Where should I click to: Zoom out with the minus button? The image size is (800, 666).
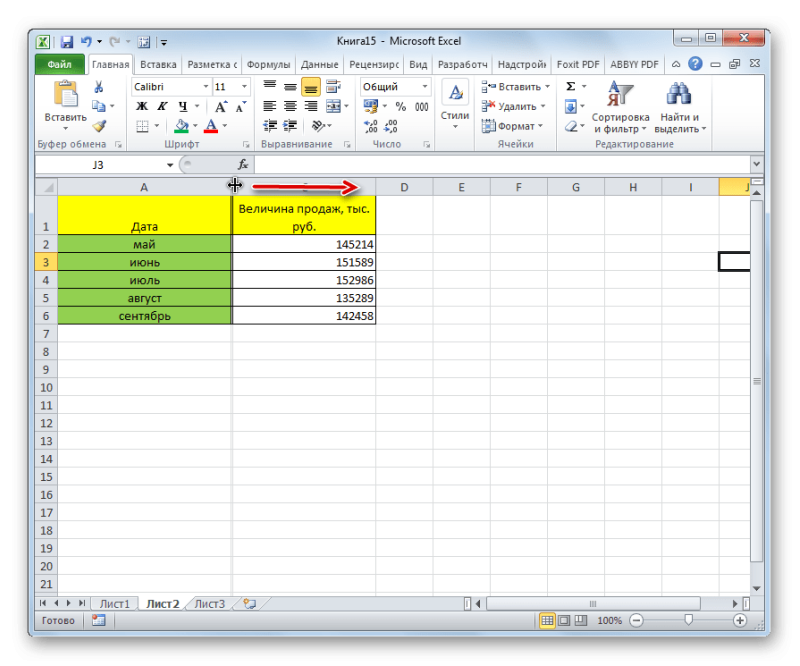click(x=636, y=621)
